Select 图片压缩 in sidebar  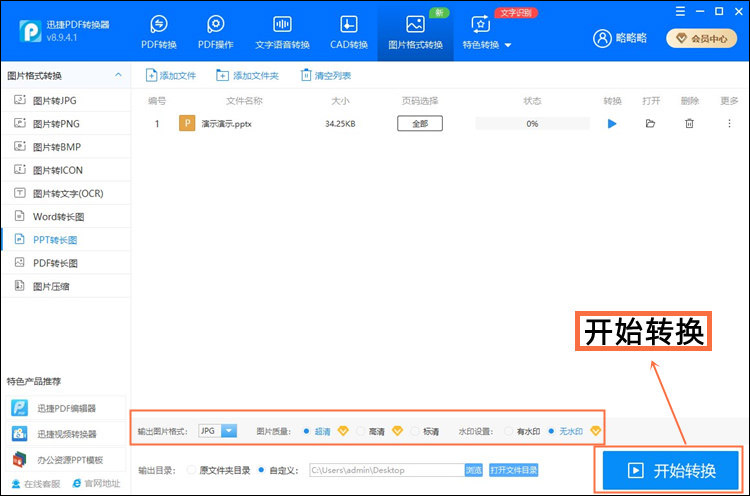[66, 286]
